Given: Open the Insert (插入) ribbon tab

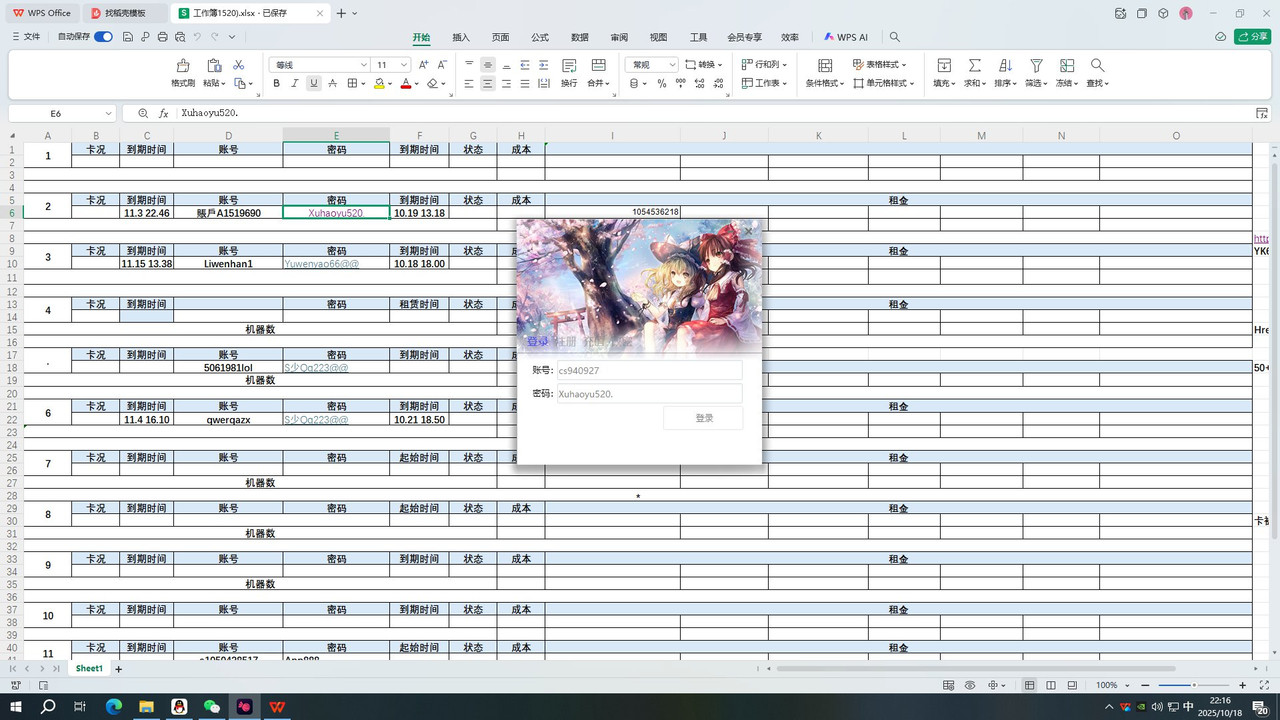Looking at the screenshot, I should click(x=461, y=37).
